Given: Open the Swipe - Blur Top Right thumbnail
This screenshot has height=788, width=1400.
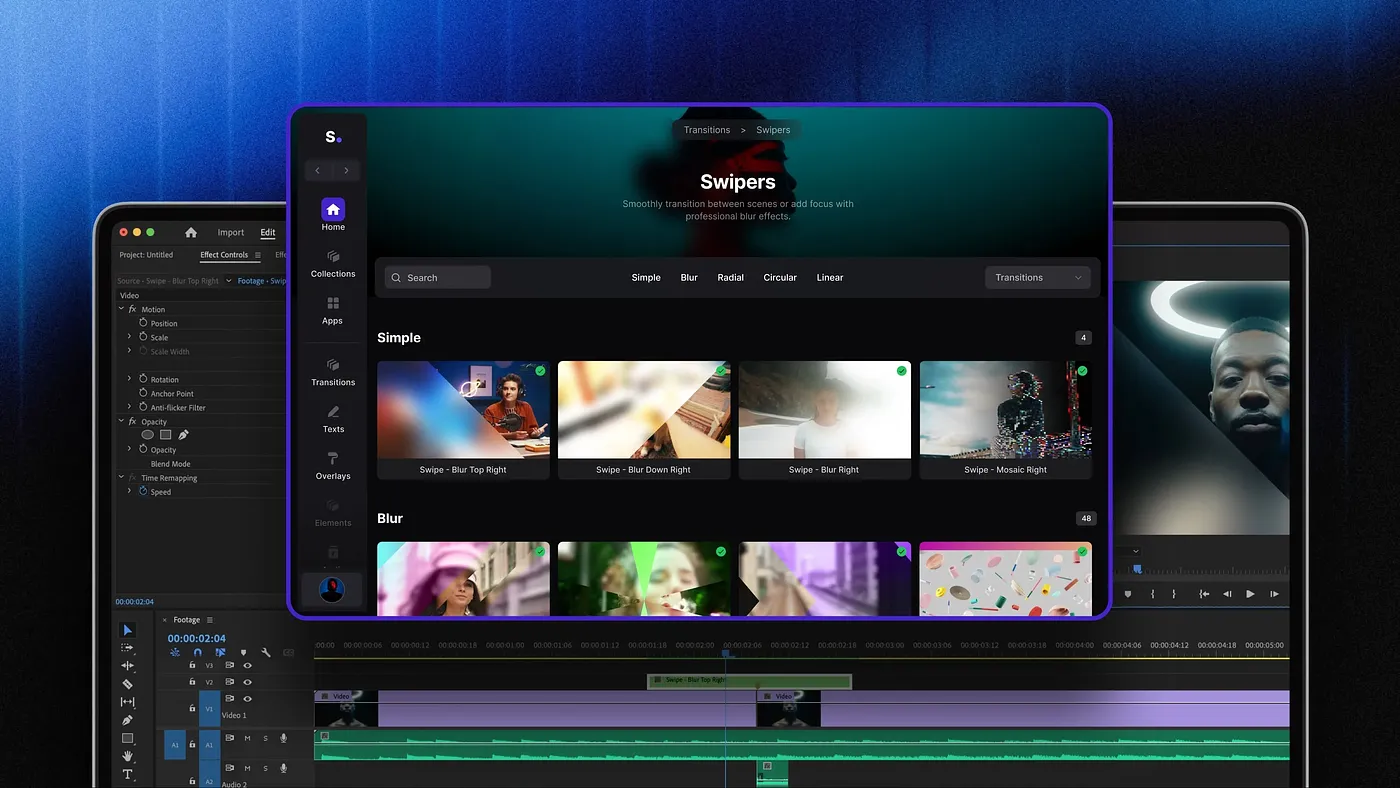Looking at the screenshot, I should coord(463,410).
